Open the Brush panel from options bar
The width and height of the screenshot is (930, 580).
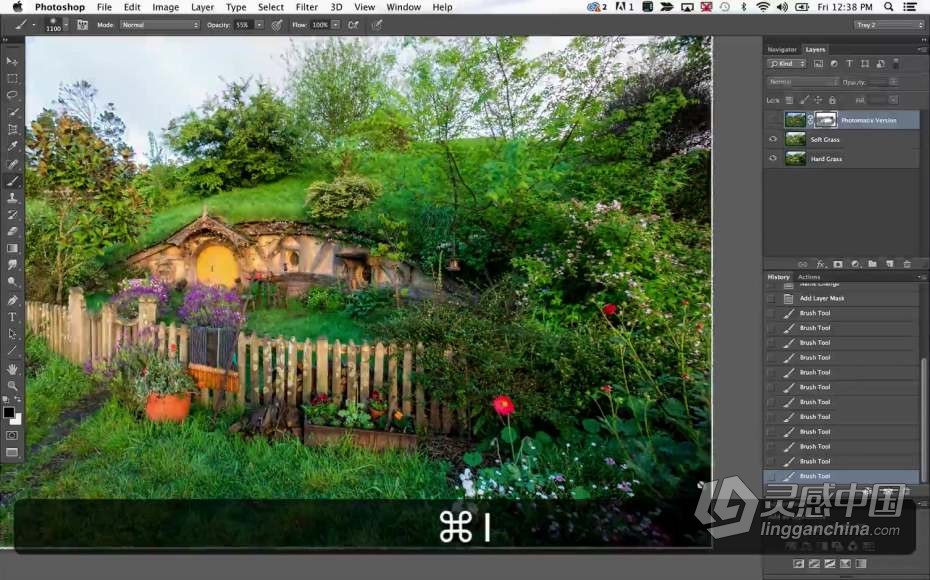tap(82, 25)
